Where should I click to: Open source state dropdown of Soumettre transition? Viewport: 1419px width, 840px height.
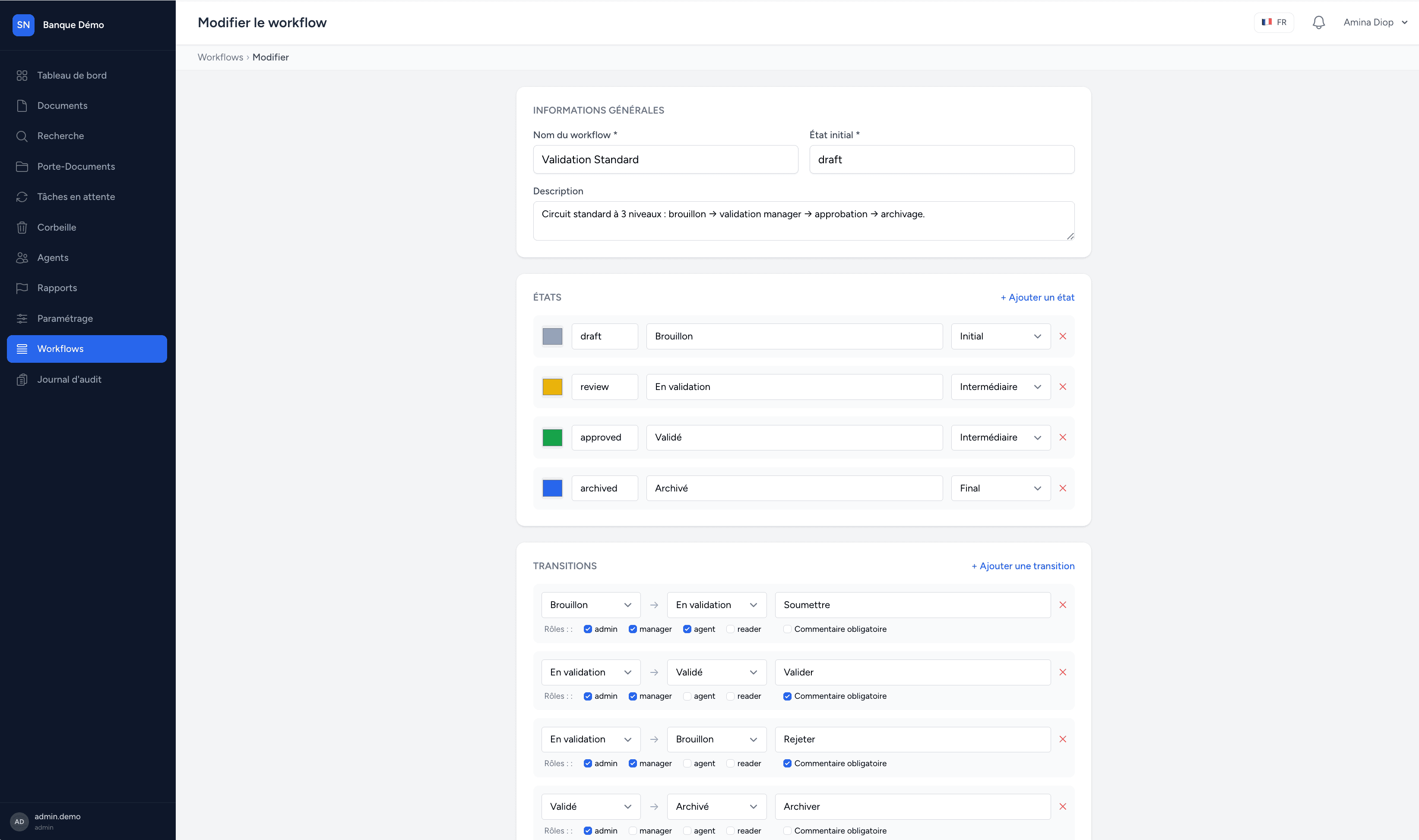[x=591, y=605]
